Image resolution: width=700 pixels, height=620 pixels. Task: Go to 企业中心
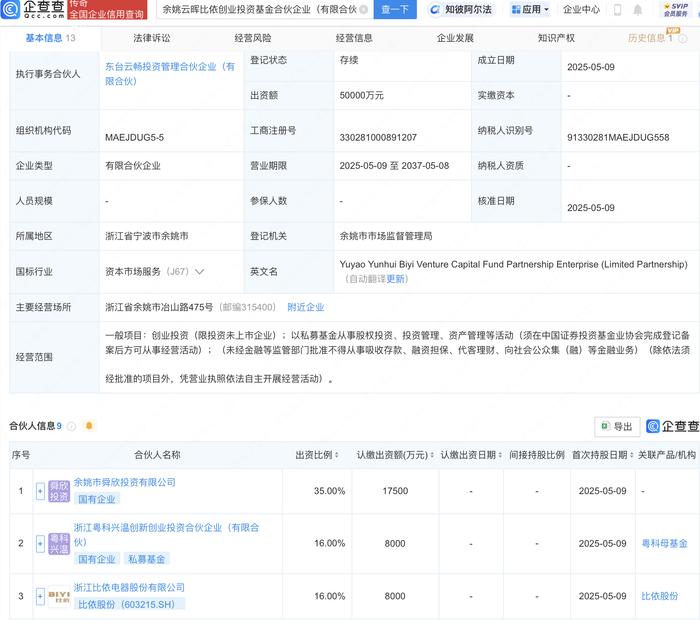tap(581, 9)
